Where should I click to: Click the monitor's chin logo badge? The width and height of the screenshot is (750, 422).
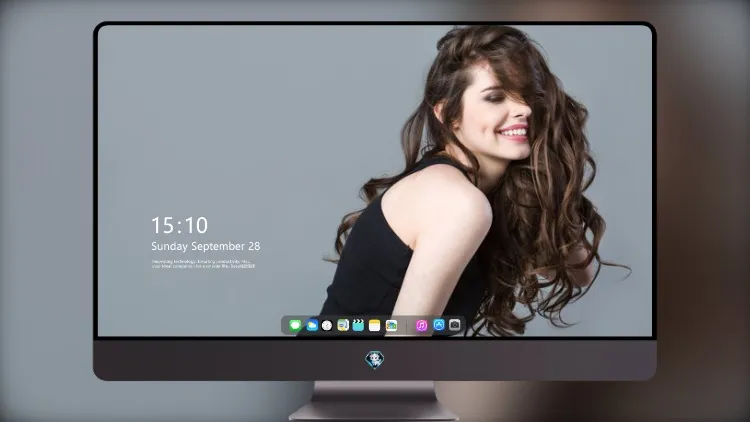point(375,360)
